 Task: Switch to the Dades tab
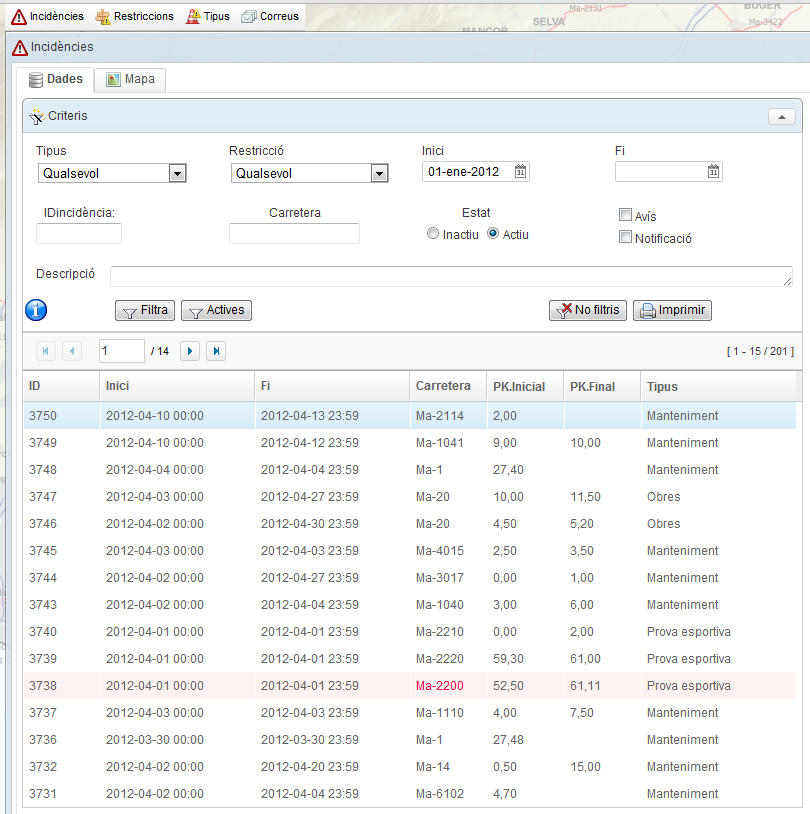55,79
